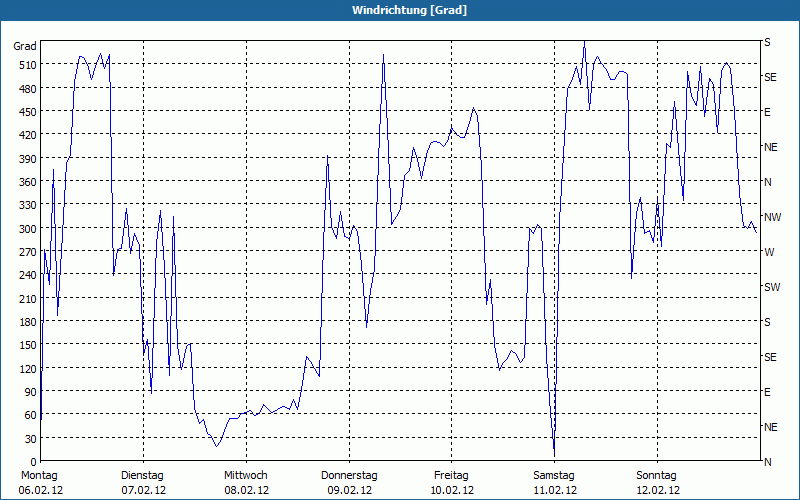Click the "N" compass label level with 360

pos(768,182)
